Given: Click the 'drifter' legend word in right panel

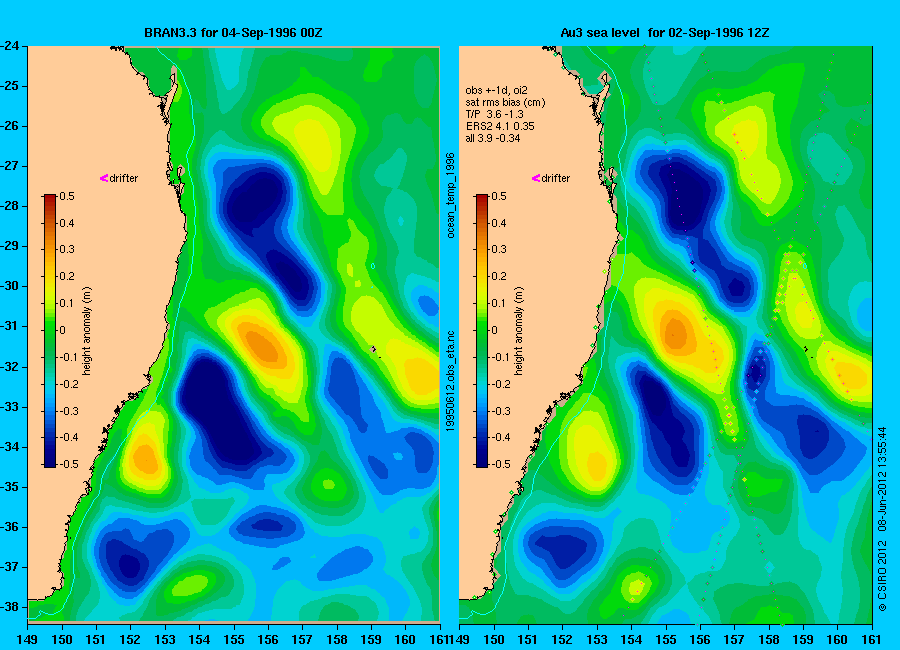Looking at the screenshot, I should tap(556, 178).
